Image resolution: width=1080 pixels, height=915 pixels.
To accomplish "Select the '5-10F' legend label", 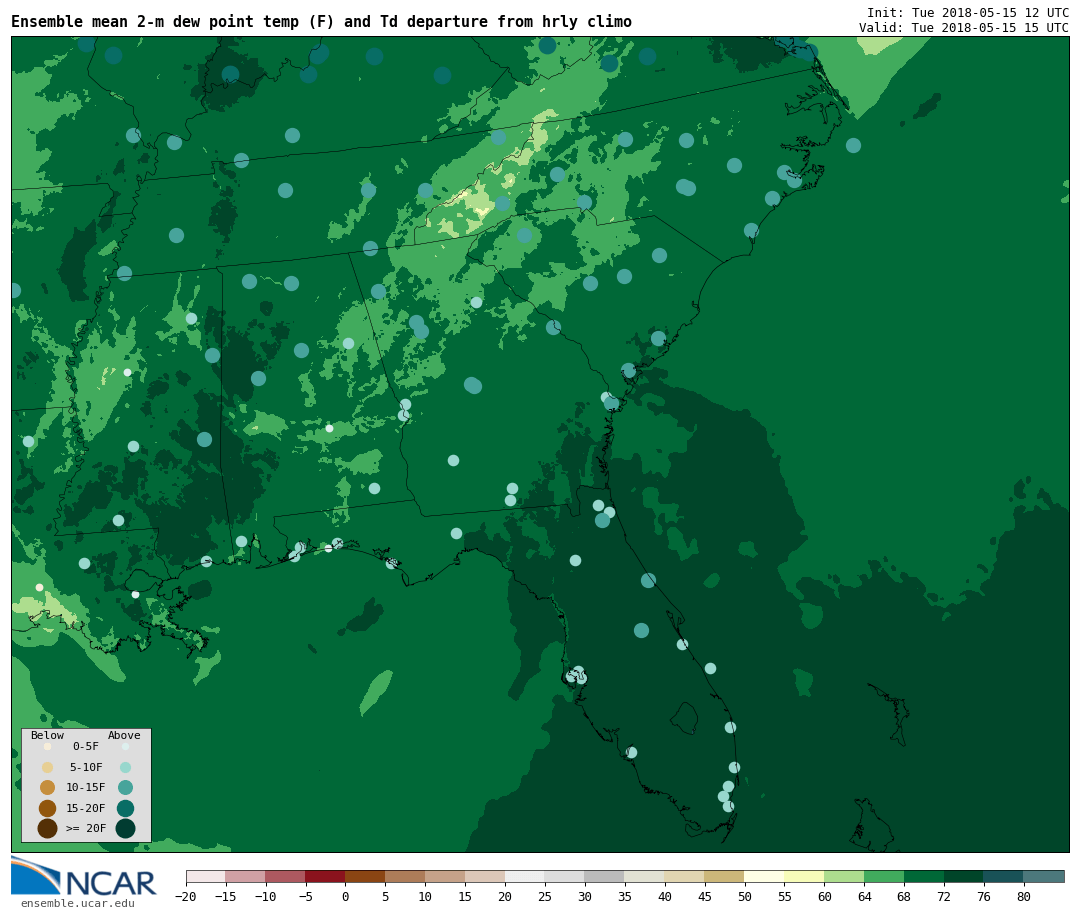I will tap(86, 767).
